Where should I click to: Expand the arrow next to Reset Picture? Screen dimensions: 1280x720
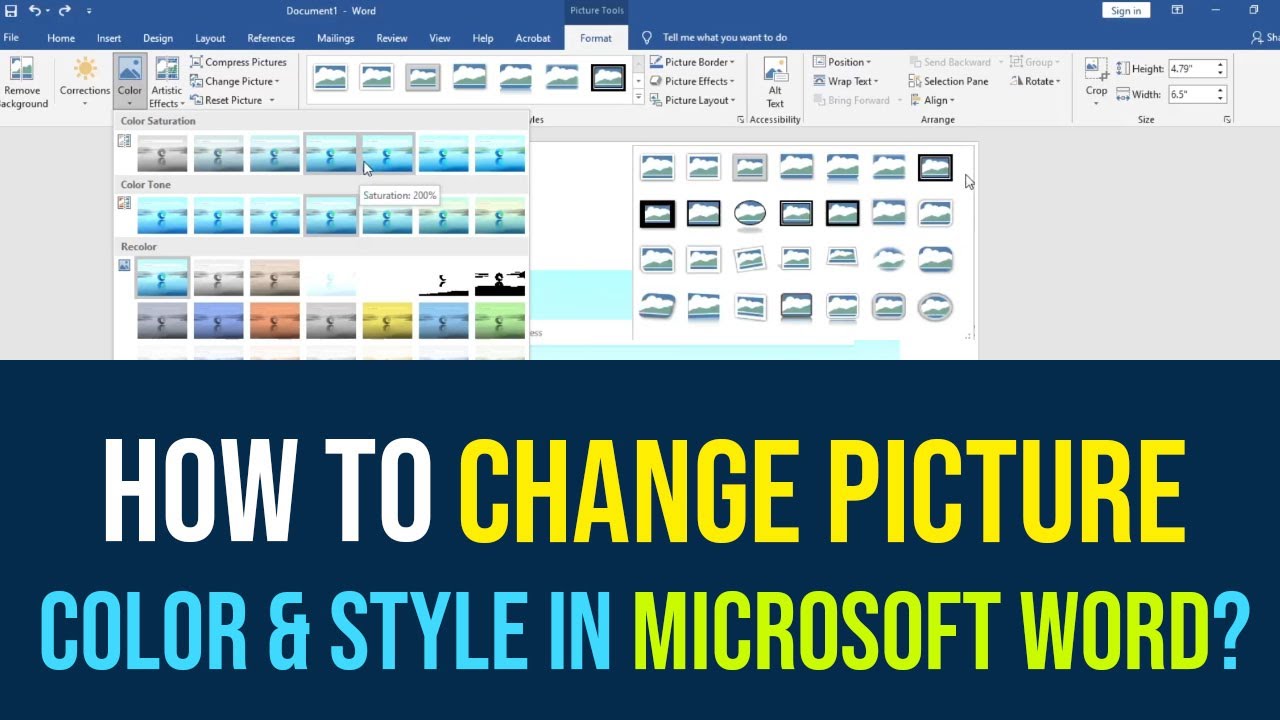click(273, 100)
